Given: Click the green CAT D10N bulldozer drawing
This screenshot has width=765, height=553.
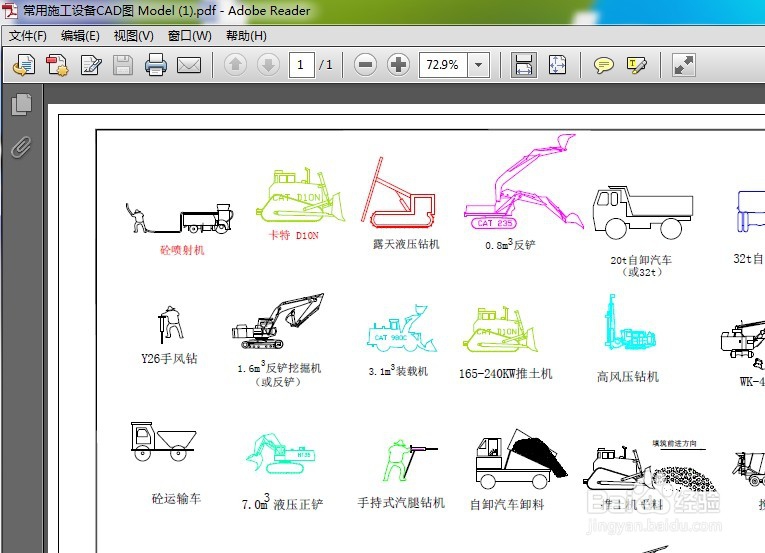Looking at the screenshot, I should (x=300, y=196).
